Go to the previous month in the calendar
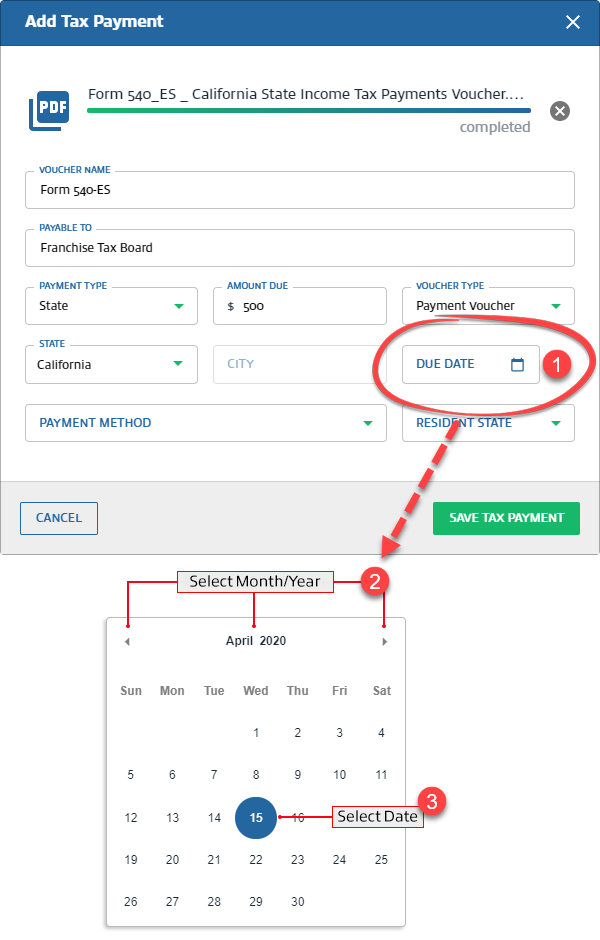 [127, 641]
